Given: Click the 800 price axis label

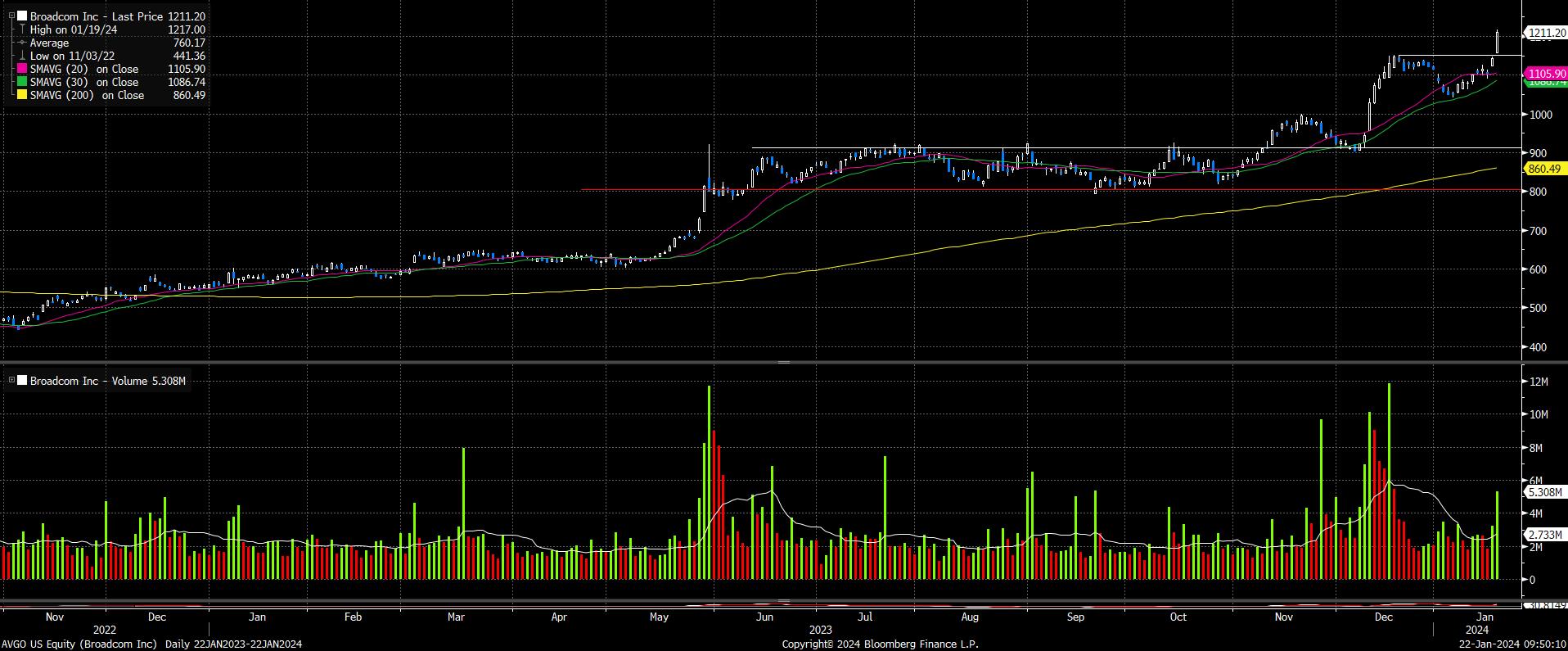Looking at the screenshot, I should click(1539, 192).
